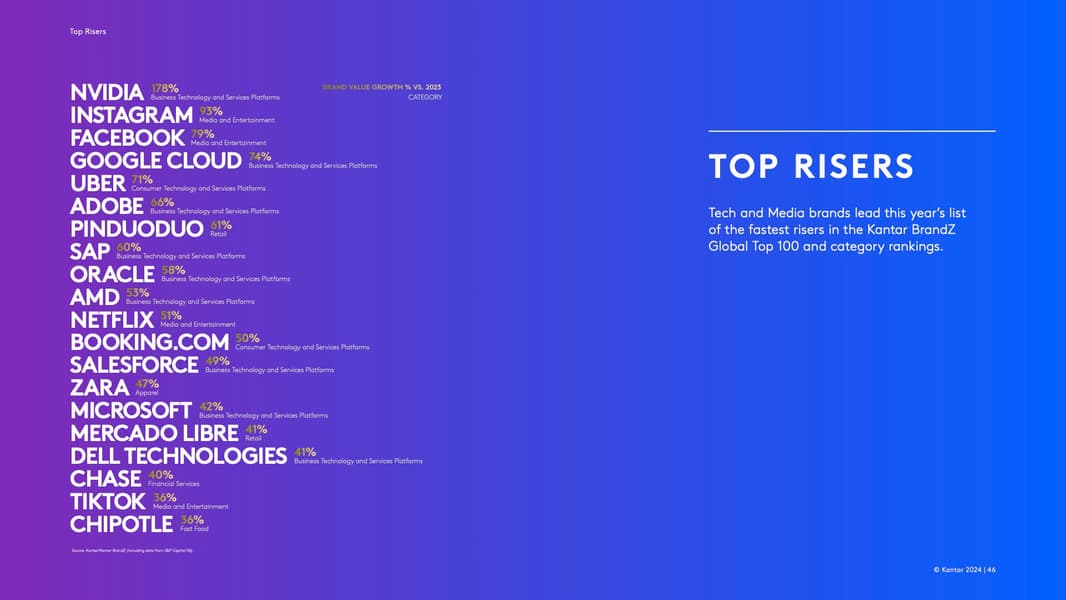Click the Fast Food category label
The image size is (1066, 600).
(194, 529)
